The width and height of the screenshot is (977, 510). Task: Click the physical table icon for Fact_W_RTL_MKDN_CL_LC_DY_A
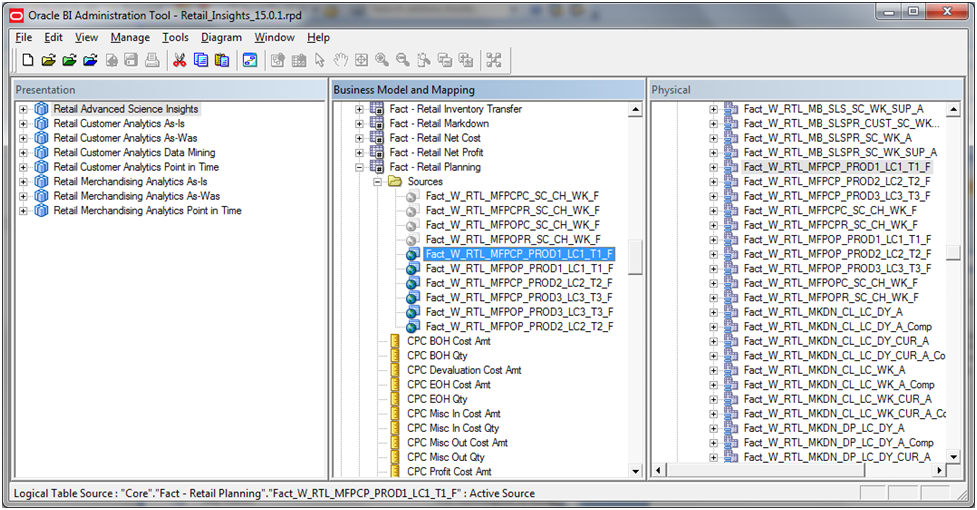tap(731, 312)
